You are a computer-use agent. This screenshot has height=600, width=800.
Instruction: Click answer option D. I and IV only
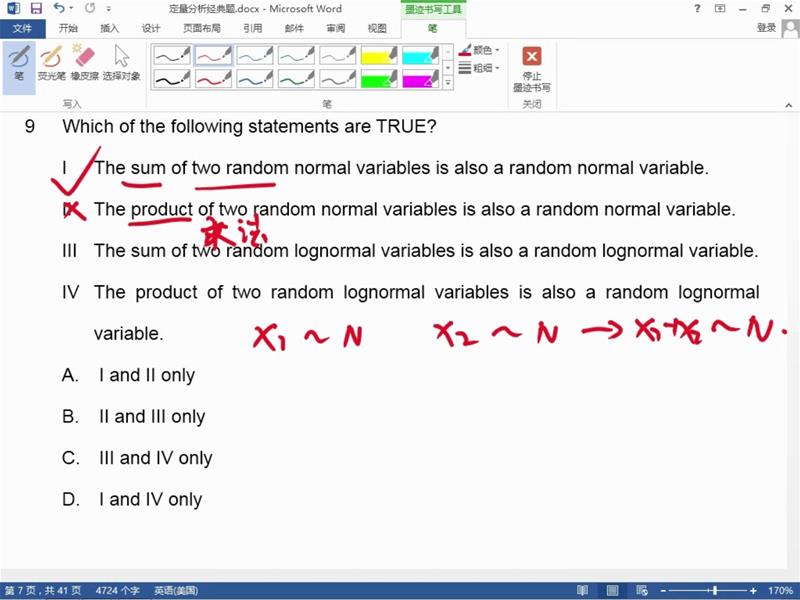[x=132, y=499]
